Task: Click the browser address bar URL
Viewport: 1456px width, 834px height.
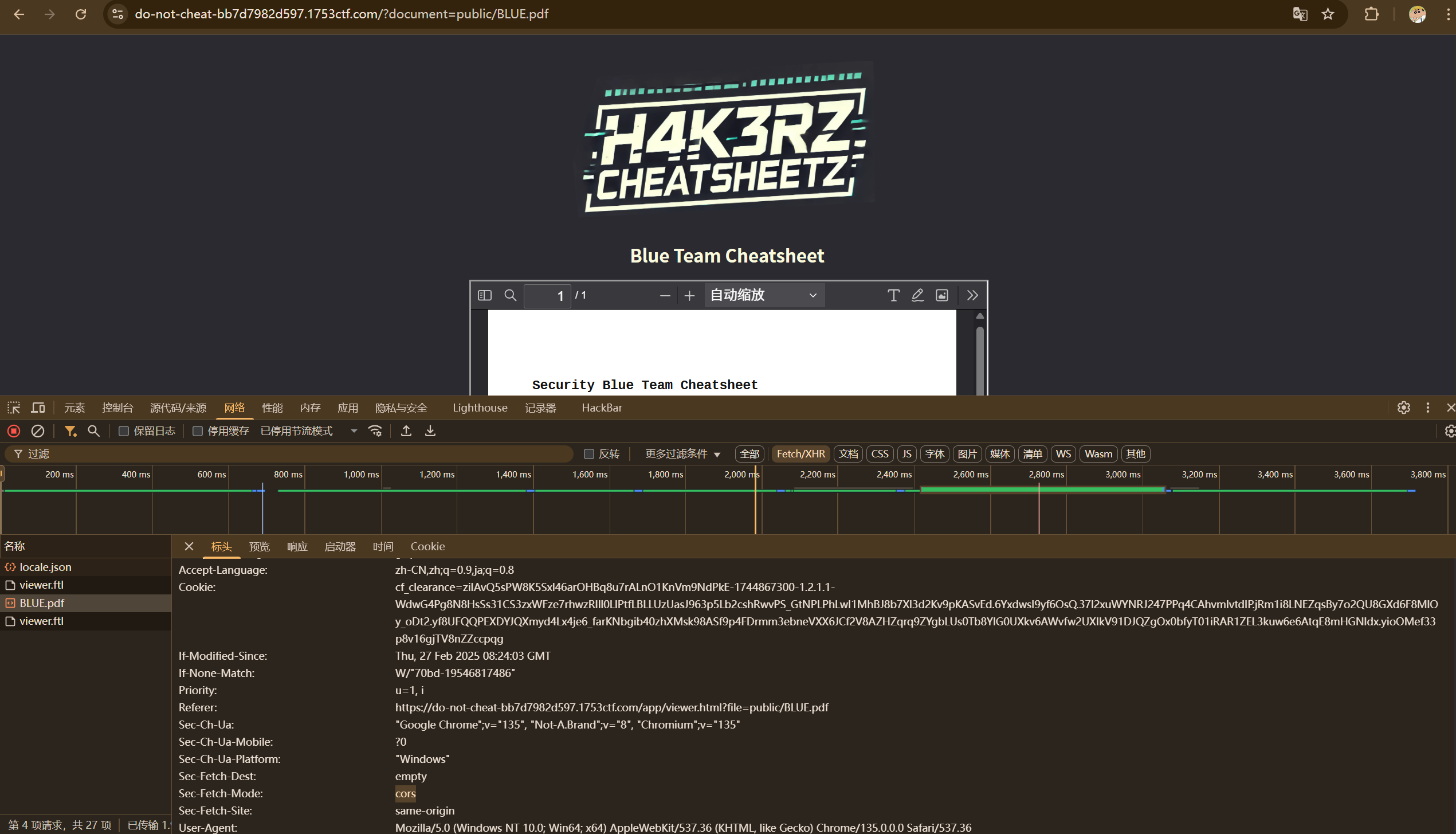Action: pos(342,14)
